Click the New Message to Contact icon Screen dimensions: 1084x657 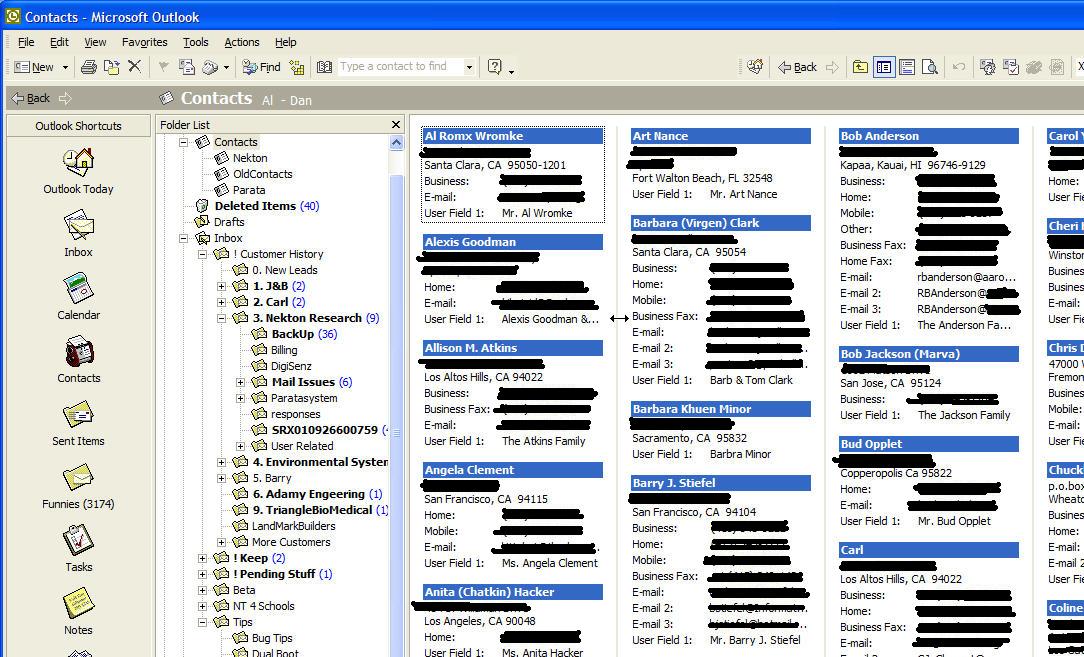[187, 67]
